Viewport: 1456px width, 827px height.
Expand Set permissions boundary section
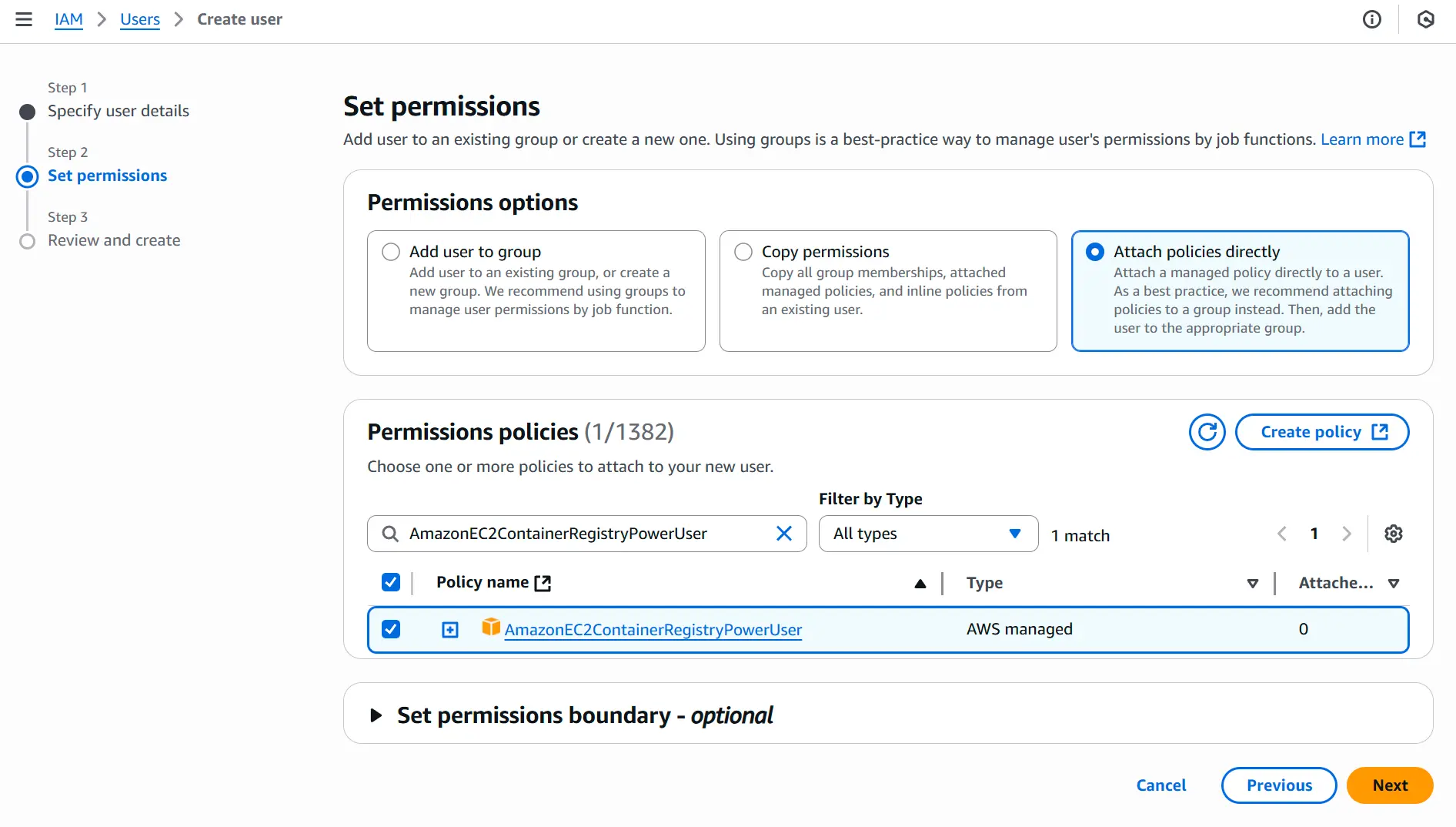coord(376,715)
